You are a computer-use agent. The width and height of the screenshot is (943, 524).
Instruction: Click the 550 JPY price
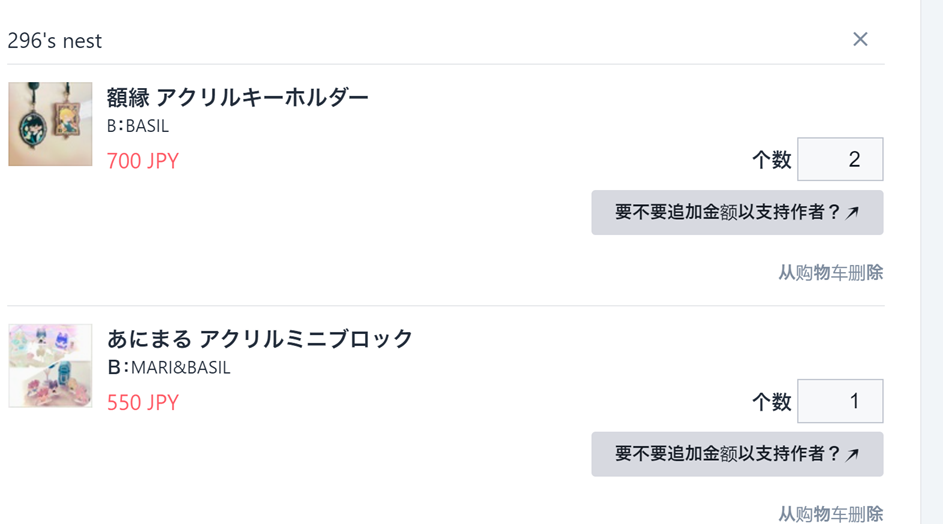click(143, 403)
